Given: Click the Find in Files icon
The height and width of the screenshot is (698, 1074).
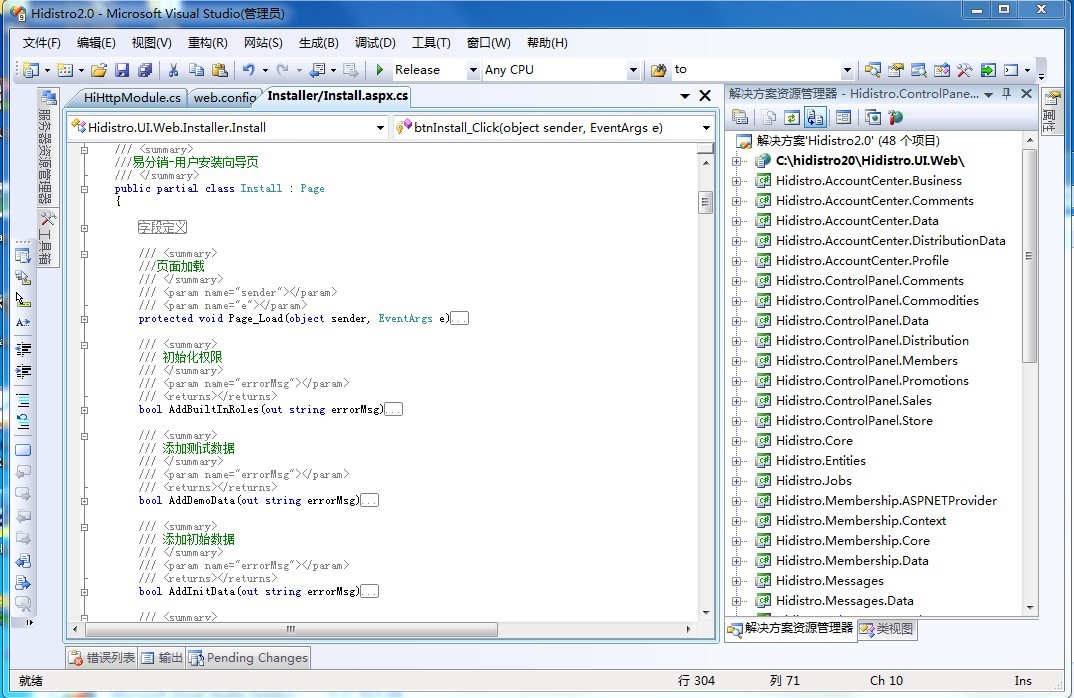Looking at the screenshot, I should (658, 70).
